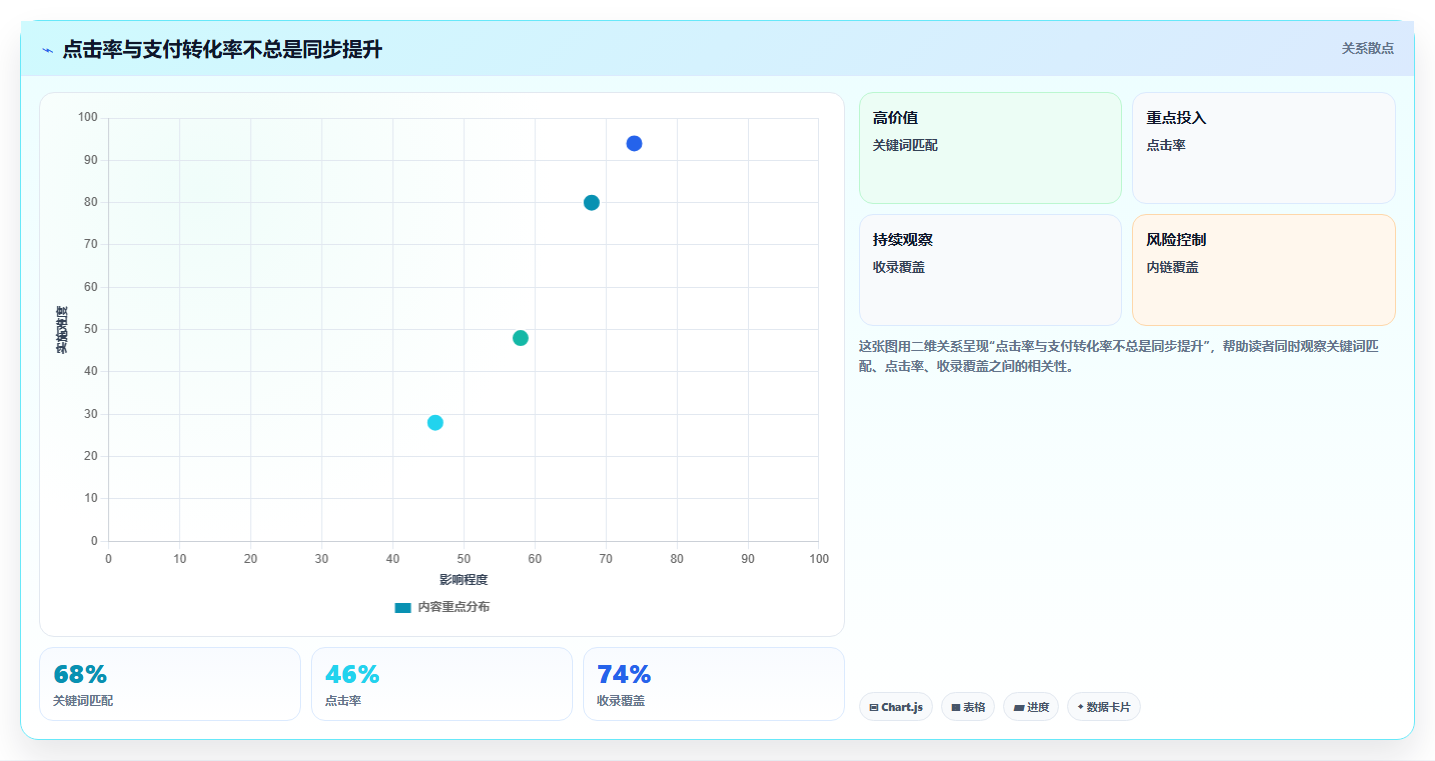
Task: Click the 表格 tag
Action: coord(968,707)
